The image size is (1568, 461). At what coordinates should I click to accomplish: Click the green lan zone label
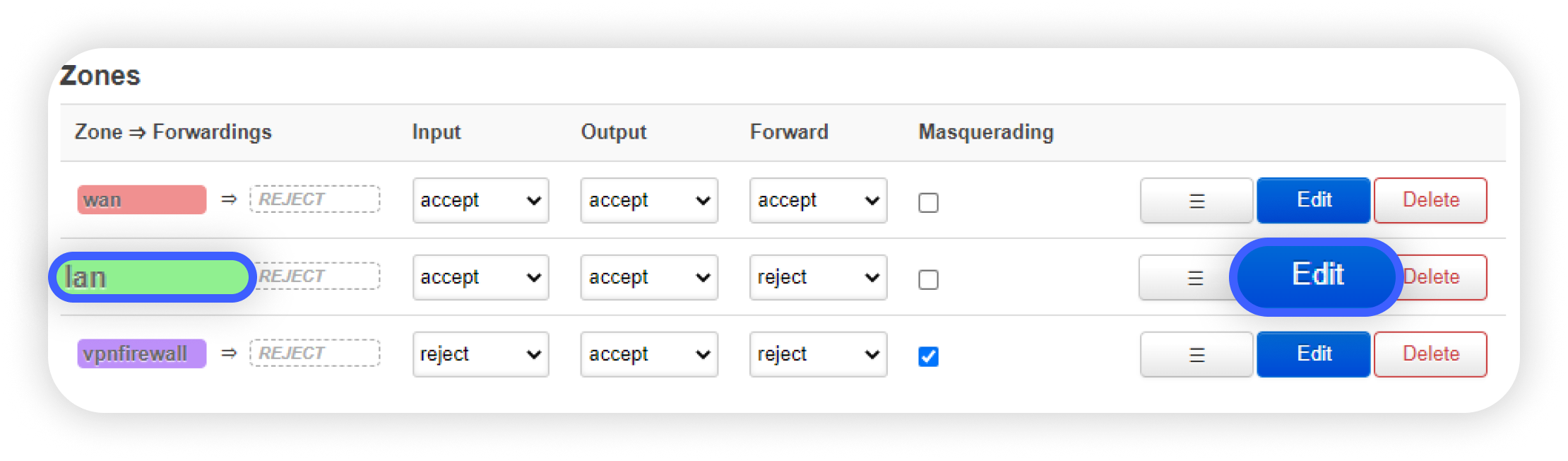tap(153, 277)
